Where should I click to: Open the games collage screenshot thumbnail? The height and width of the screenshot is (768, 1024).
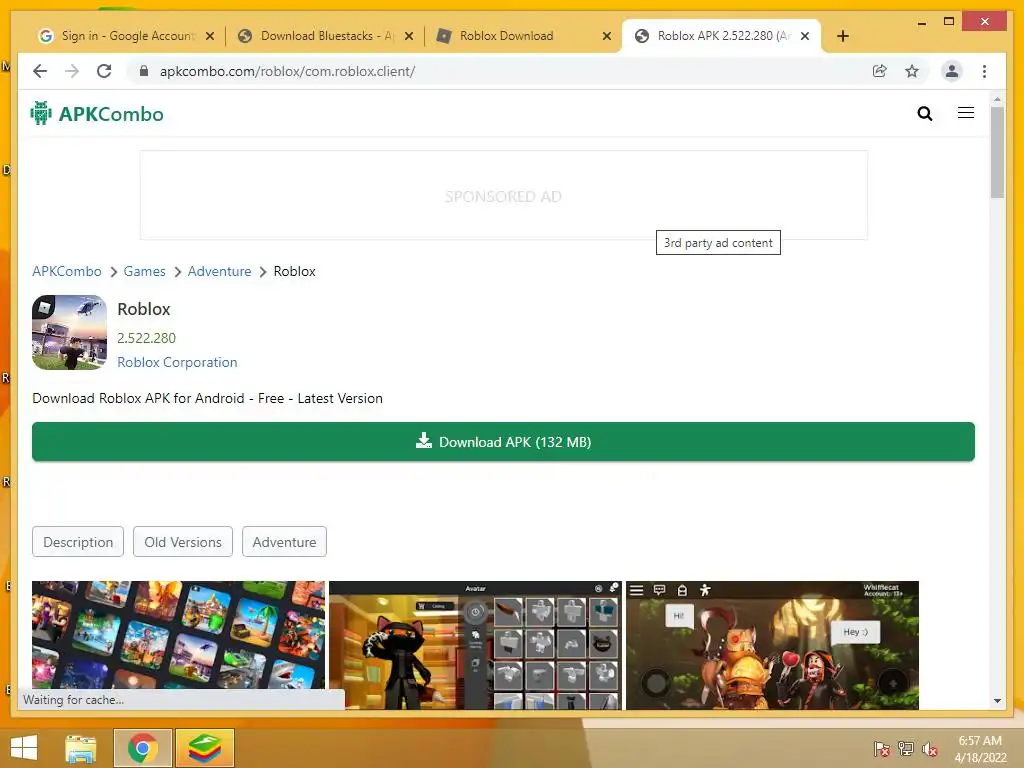(x=178, y=643)
